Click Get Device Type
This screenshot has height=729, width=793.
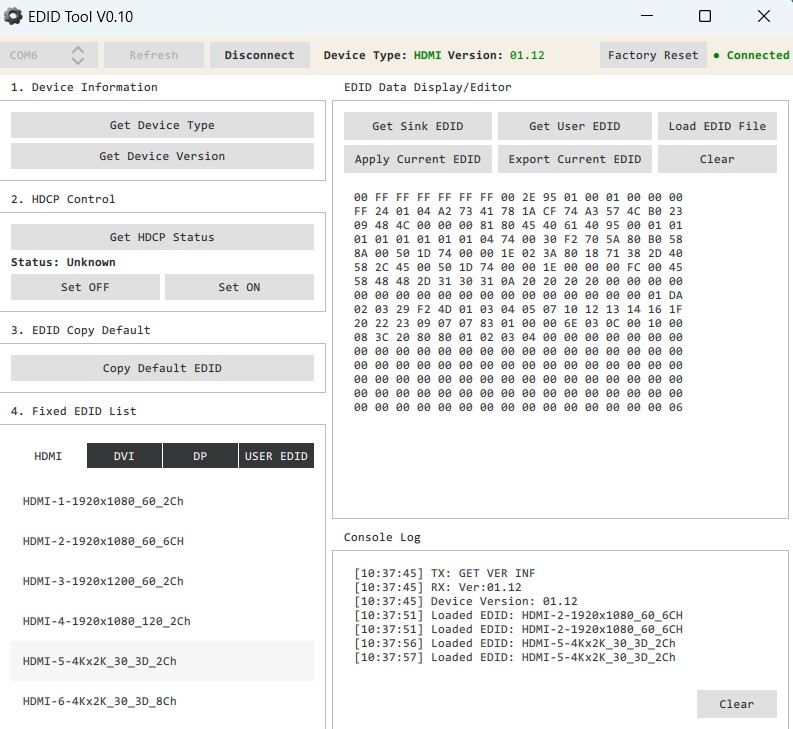point(162,125)
